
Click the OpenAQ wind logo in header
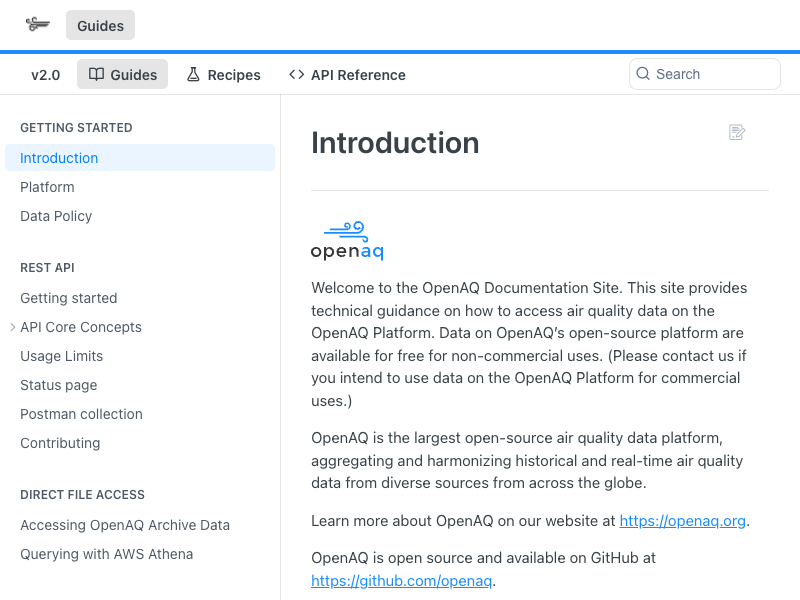[x=38, y=24]
